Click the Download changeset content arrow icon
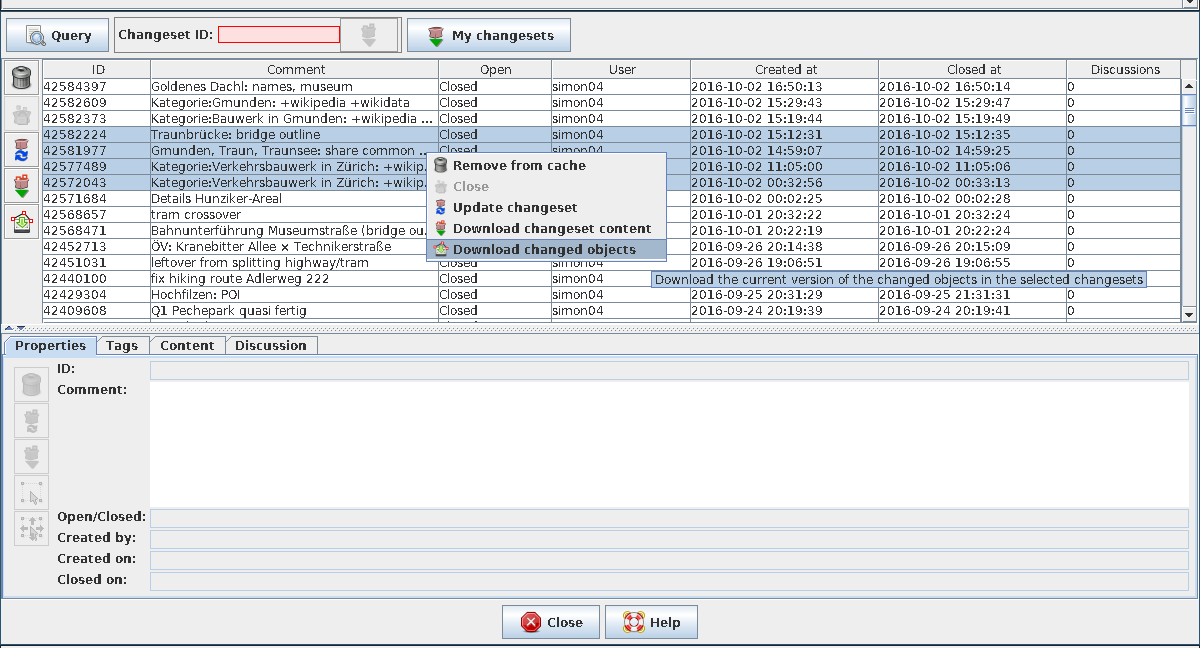This screenshot has width=1200, height=648. (x=21, y=184)
